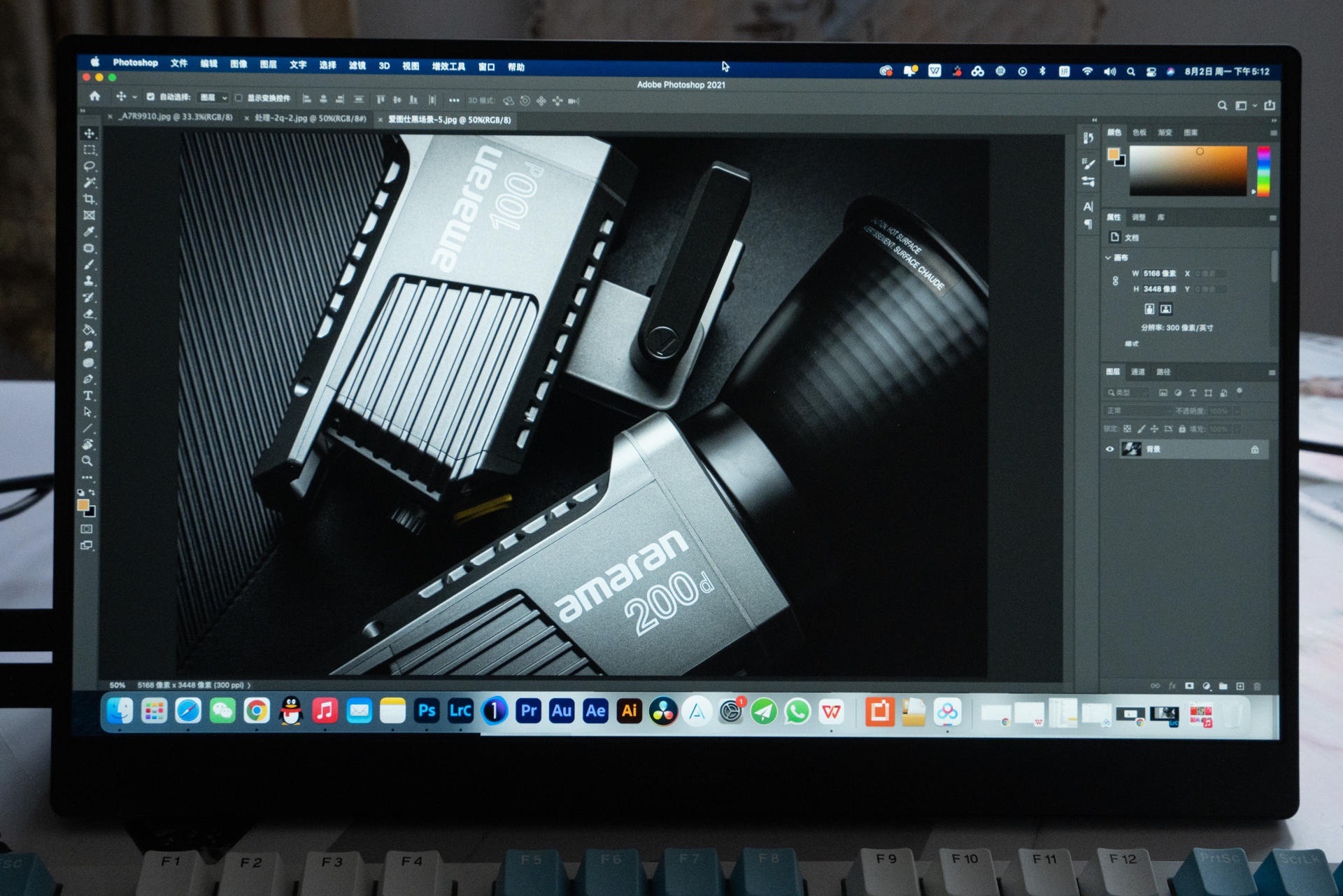Screen dimensions: 1343x896
Task: Hide the 背景 layer with eye icon
Action: (1109, 449)
